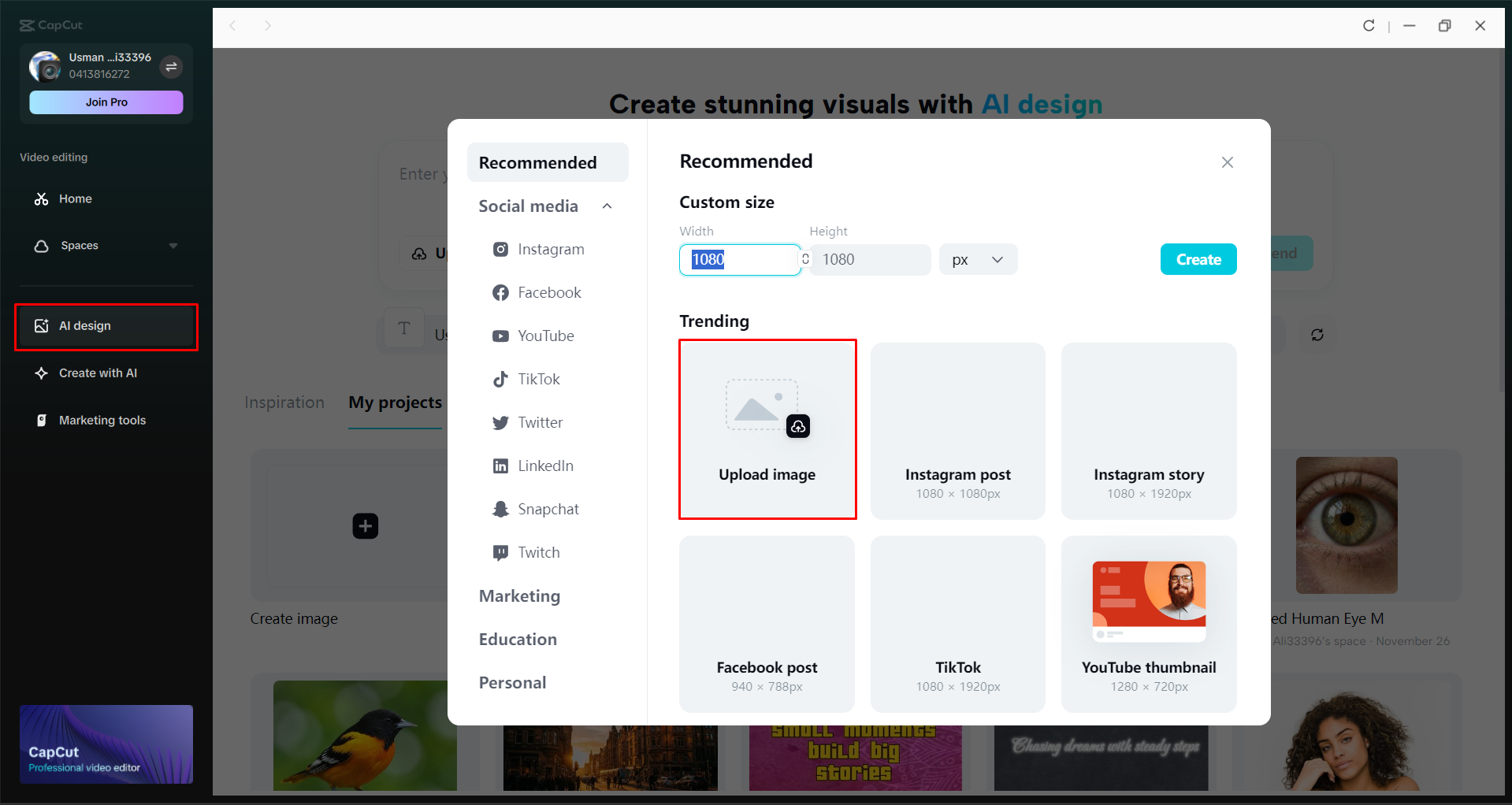Click the Height input field
This screenshot has height=805, width=1512.
point(871,260)
